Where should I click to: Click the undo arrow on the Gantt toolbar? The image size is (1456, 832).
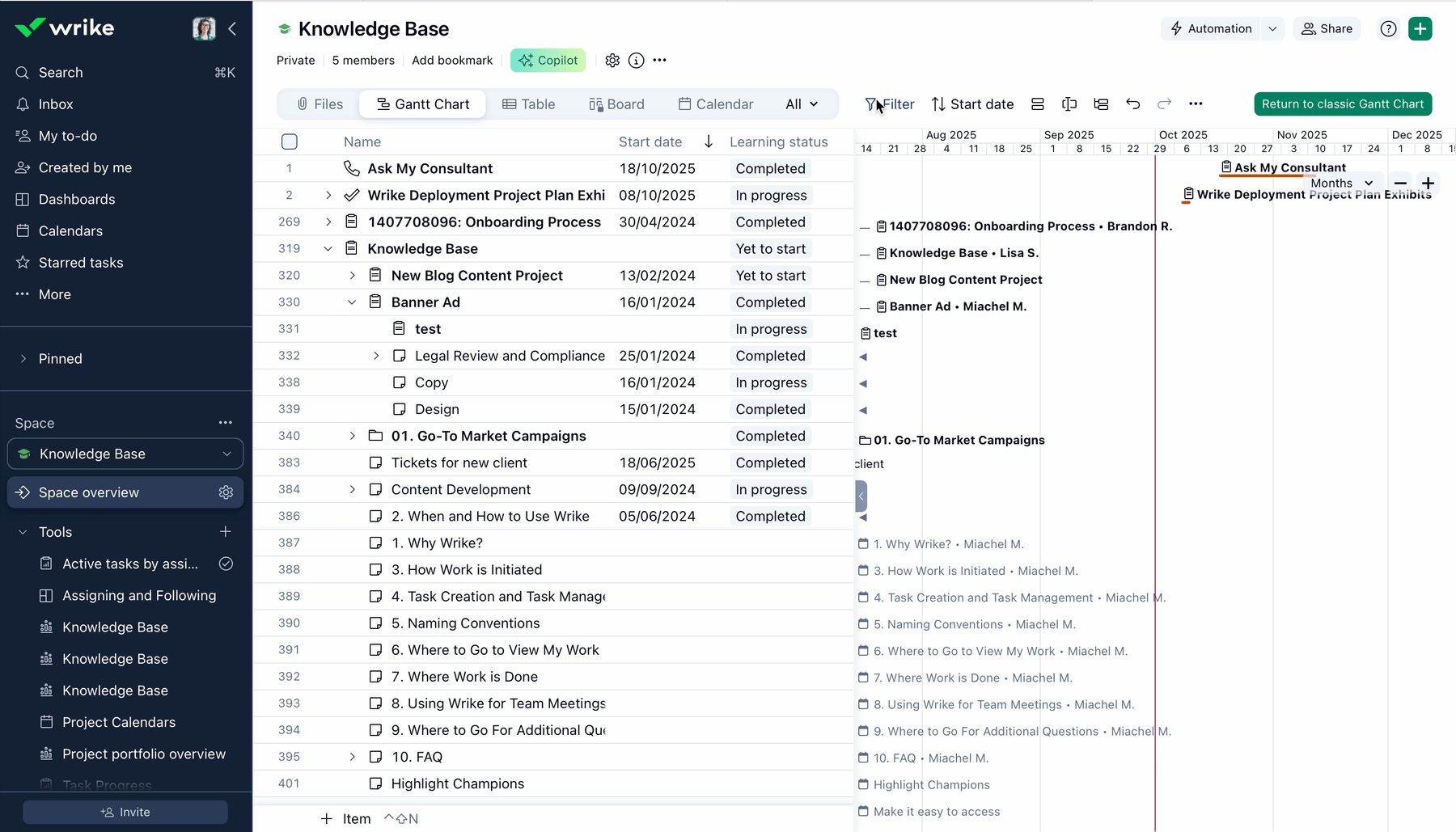tap(1132, 103)
